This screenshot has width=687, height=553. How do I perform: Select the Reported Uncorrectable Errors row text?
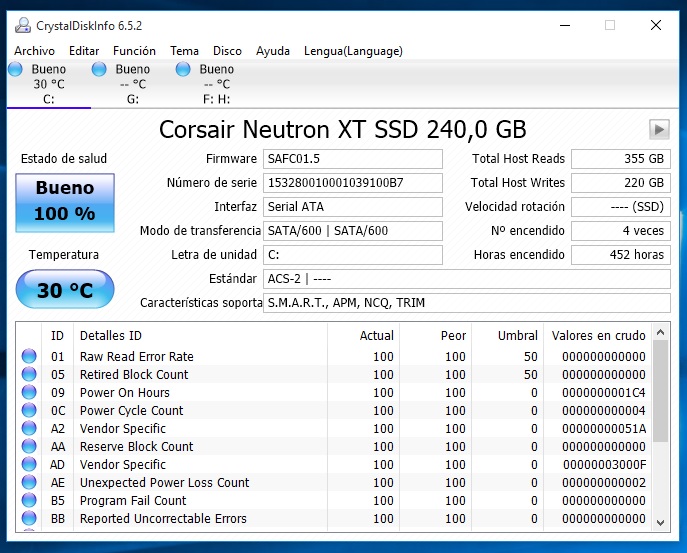pyautogui.click(x=163, y=518)
